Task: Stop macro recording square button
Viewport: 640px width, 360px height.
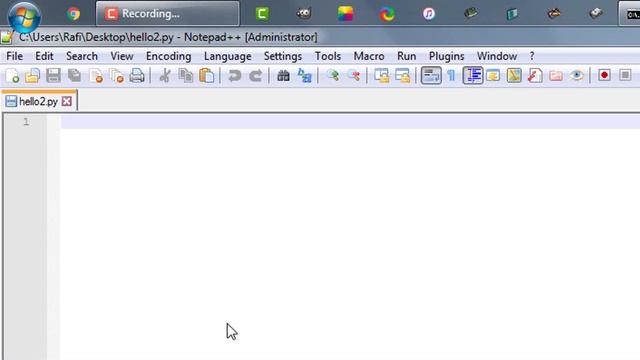Action: coord(625,76)
